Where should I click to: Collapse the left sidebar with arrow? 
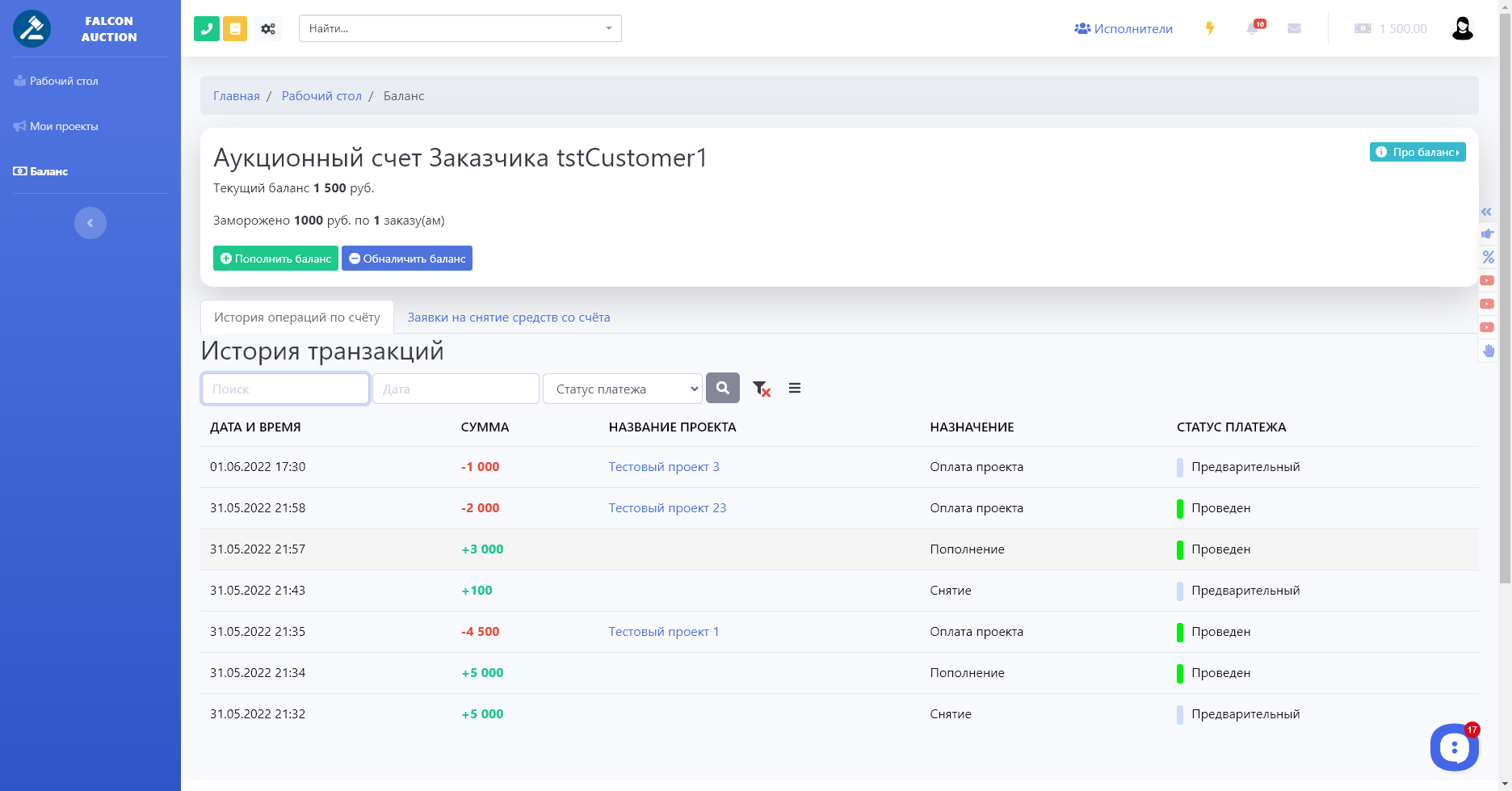(x=90, y=223)
